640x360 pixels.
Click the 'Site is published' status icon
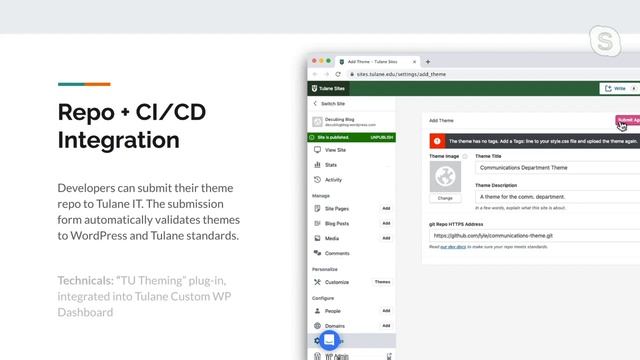click(312, 138)
